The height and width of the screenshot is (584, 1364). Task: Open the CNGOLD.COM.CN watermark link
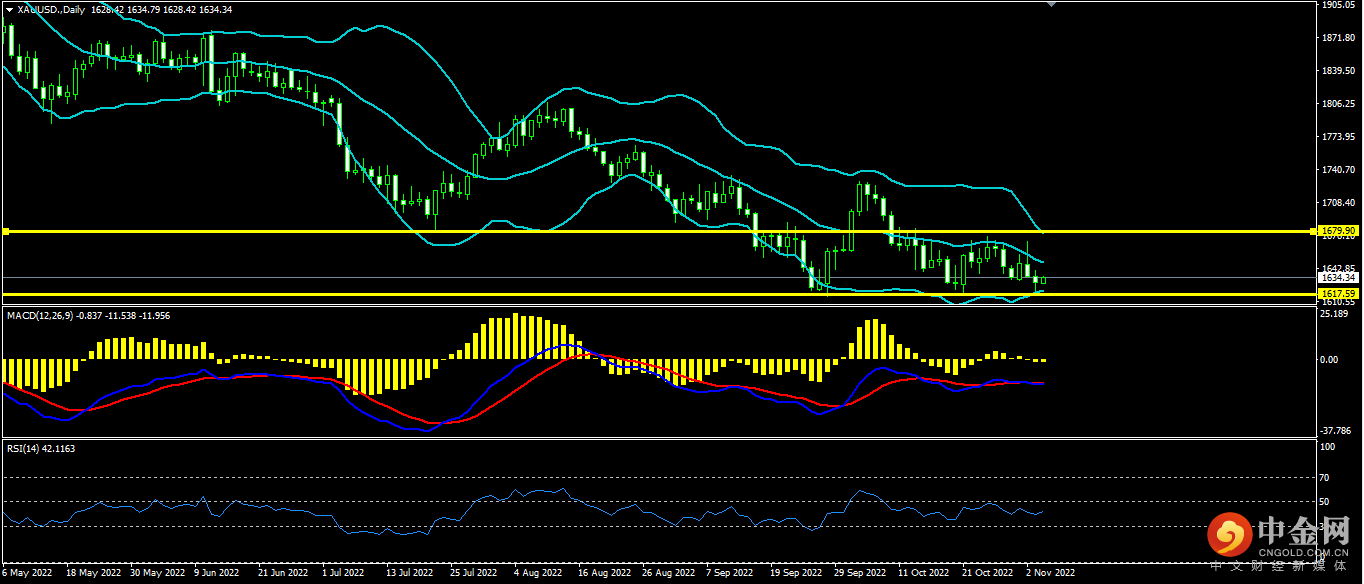pyautogui.click(x=1305, y=551)
